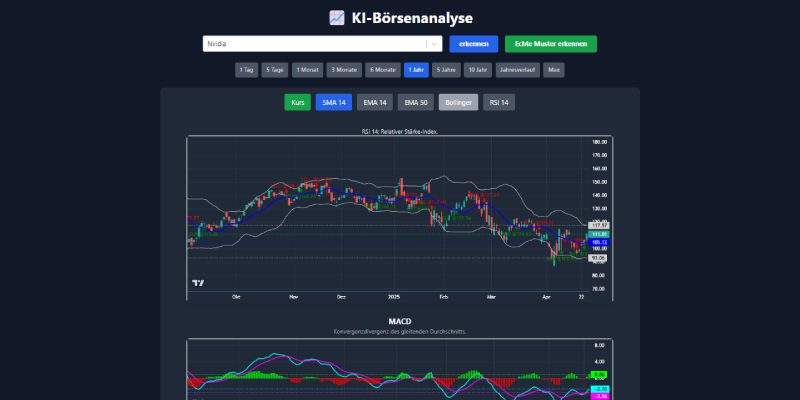Select the Max time range
This screenshot has width=800, height=400.
553,70
